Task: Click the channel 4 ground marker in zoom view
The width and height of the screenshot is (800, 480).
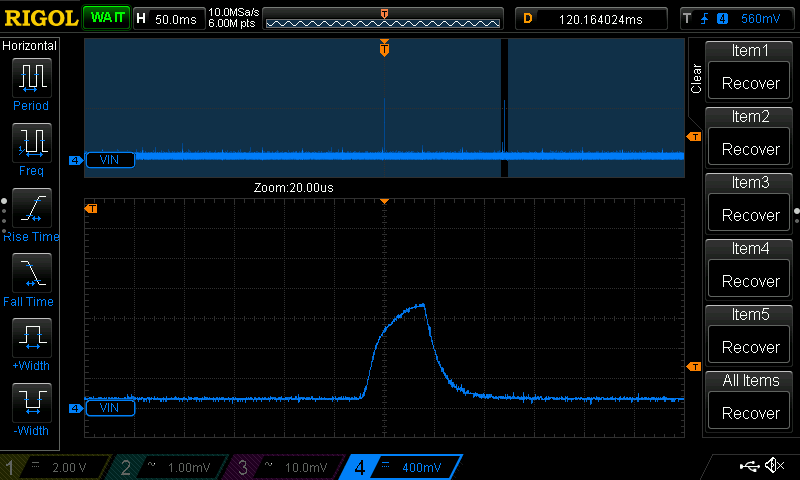Action: pyautogui.click(x=76, y=408)
